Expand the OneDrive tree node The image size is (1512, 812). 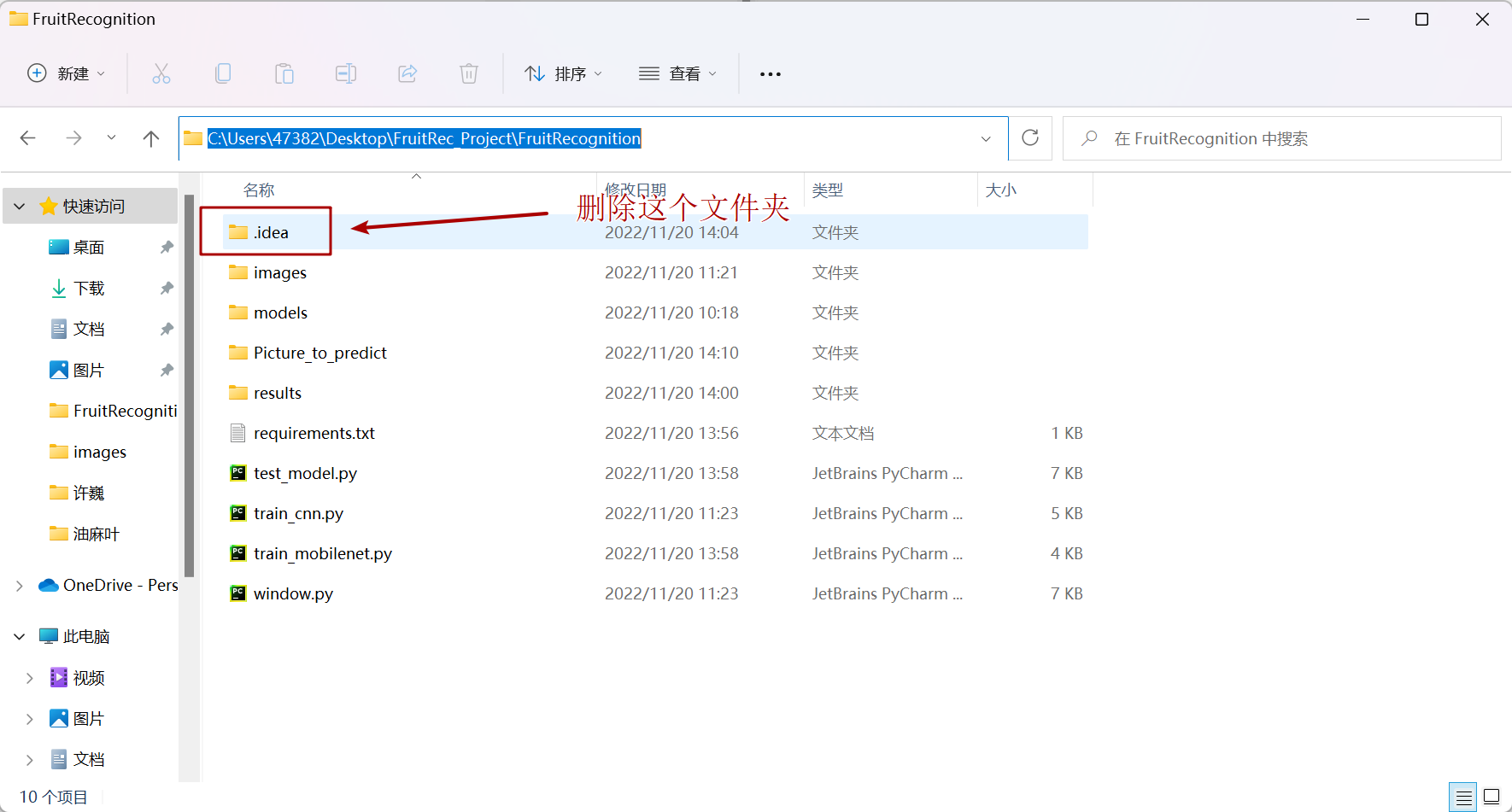(20, 586)
